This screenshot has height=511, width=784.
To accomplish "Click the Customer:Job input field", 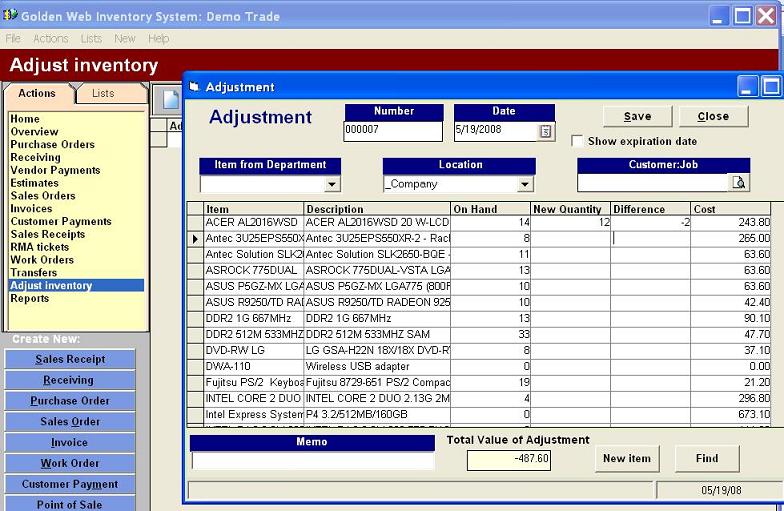I will pos(654,182).
